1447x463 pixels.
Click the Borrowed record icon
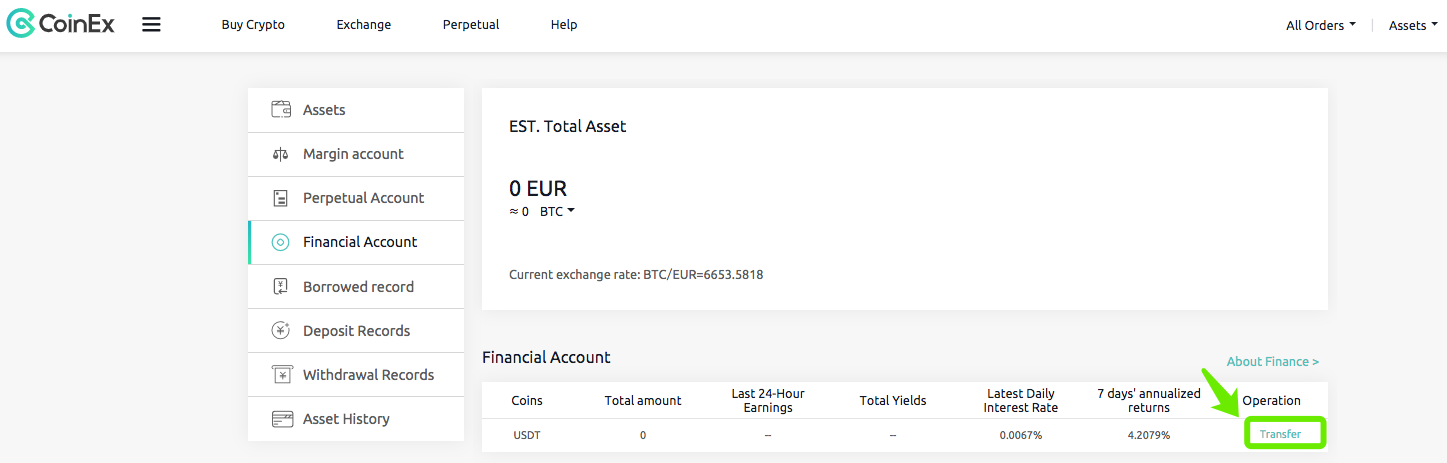[x=281, y=286]
